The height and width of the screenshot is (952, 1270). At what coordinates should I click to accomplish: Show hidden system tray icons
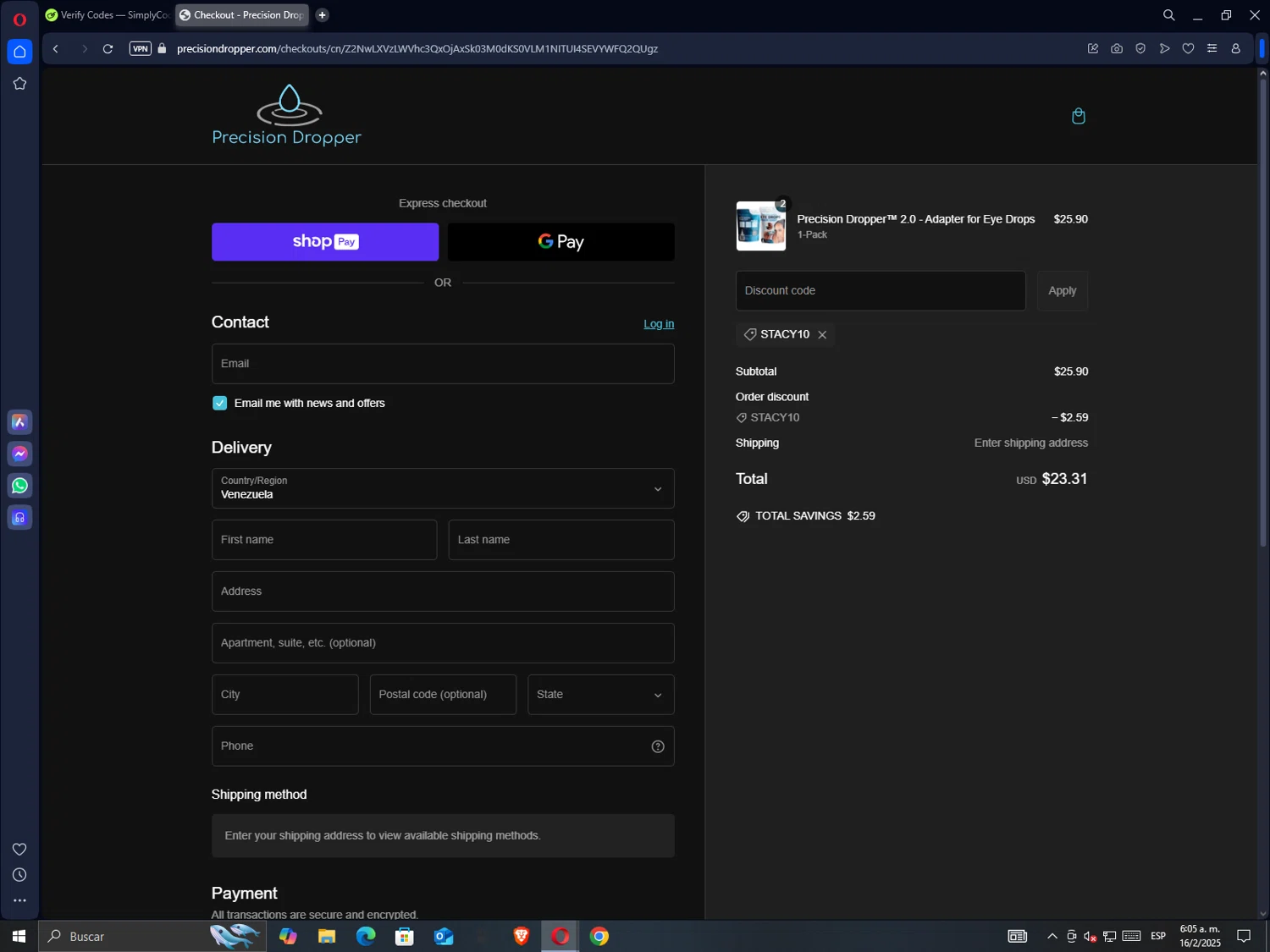click(x=1052, y=936)
